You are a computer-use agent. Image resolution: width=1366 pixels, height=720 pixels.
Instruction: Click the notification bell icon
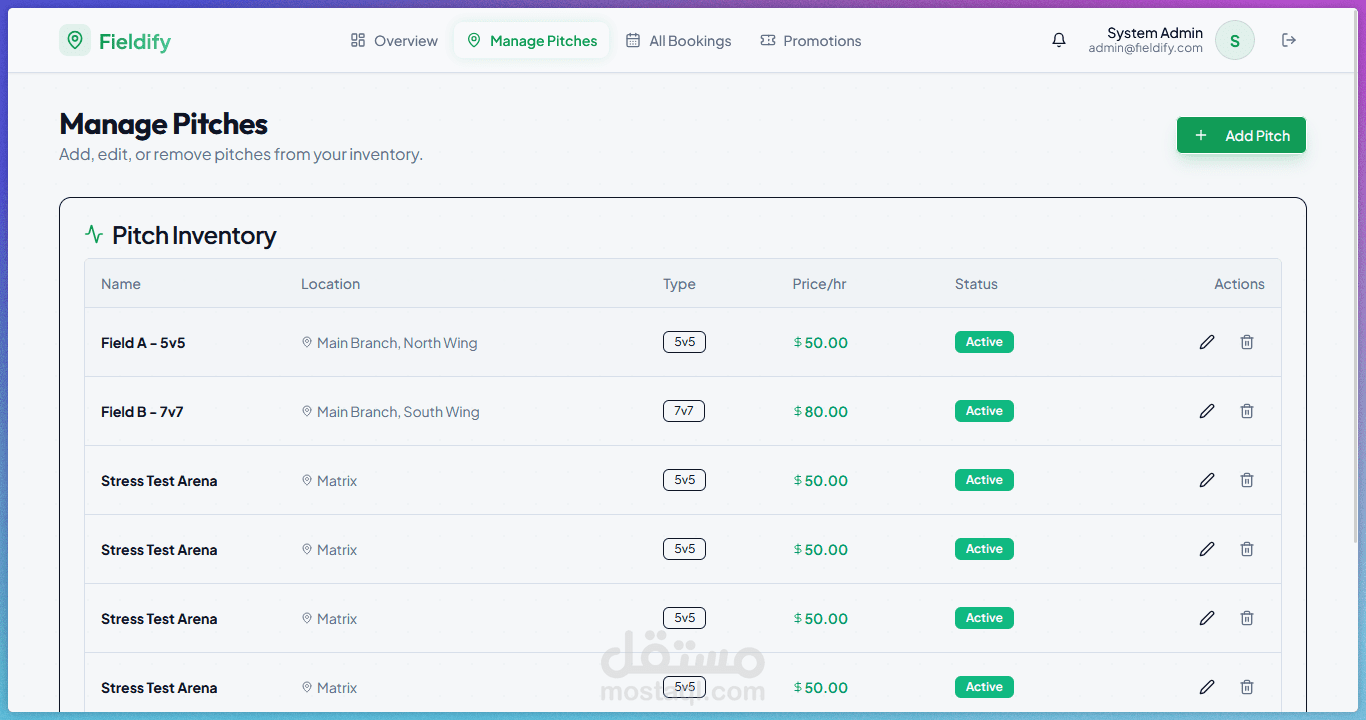(x=1059, y=41)
